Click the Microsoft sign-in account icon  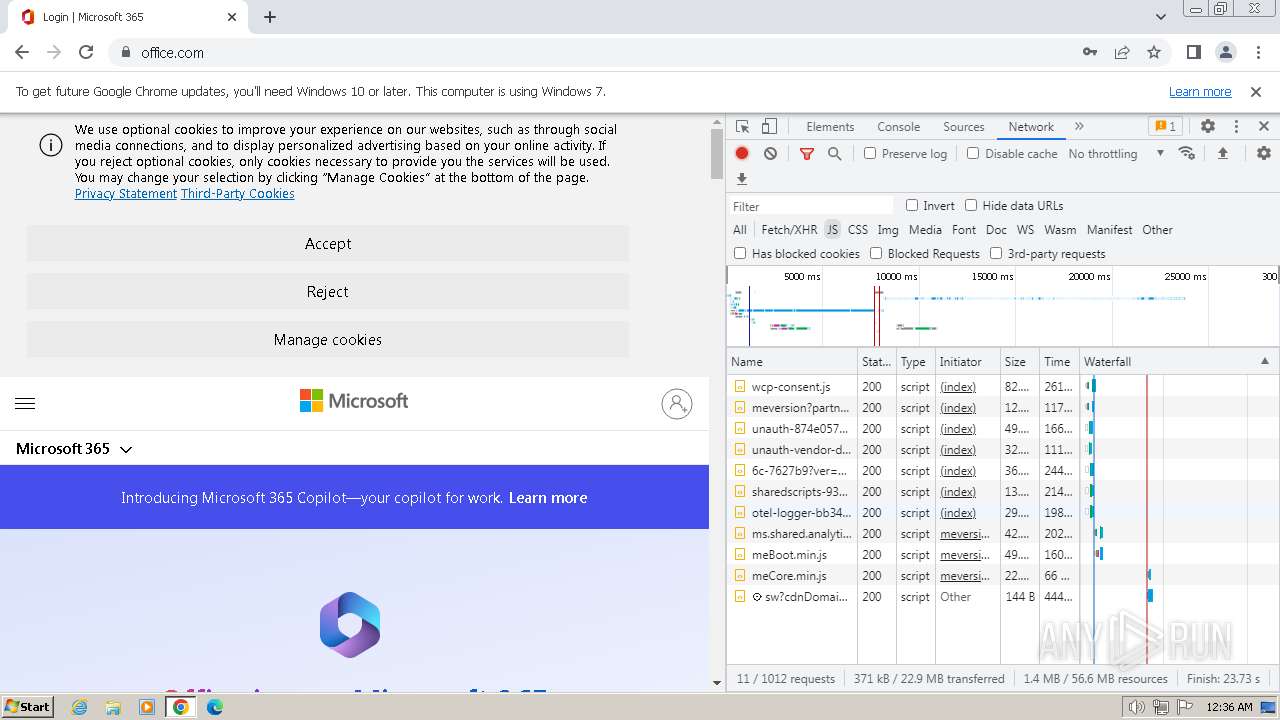[677, 403]
